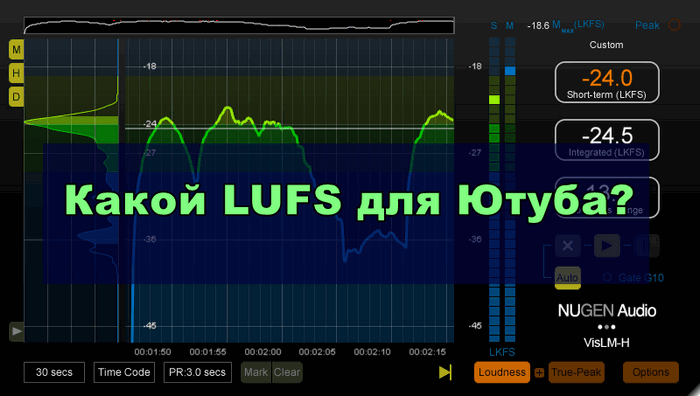Image resolution: width=700 pixels, height=396 pixels.
Task: Click the M meter column label
Action: (x=509, y=26)
